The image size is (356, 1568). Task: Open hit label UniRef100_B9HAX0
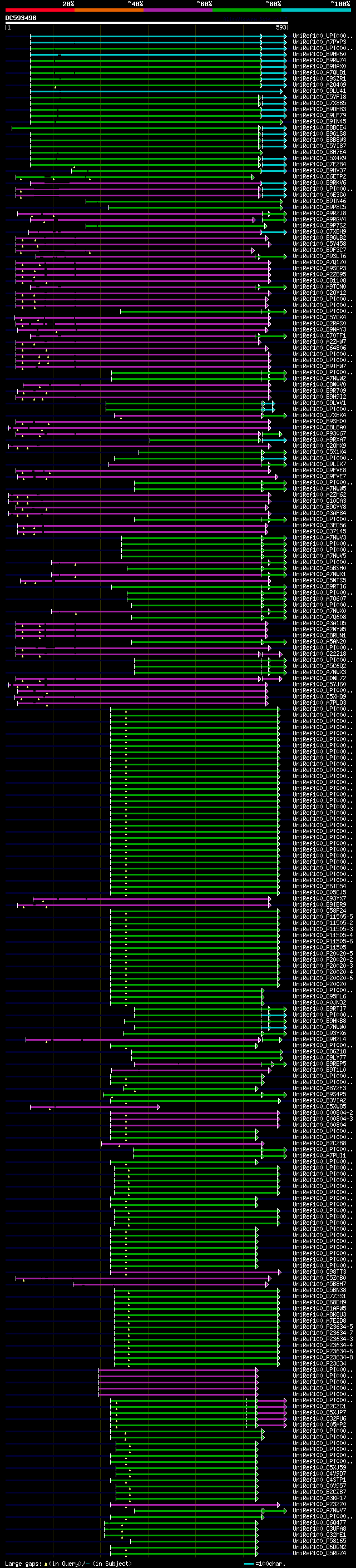tap(319, 66)
